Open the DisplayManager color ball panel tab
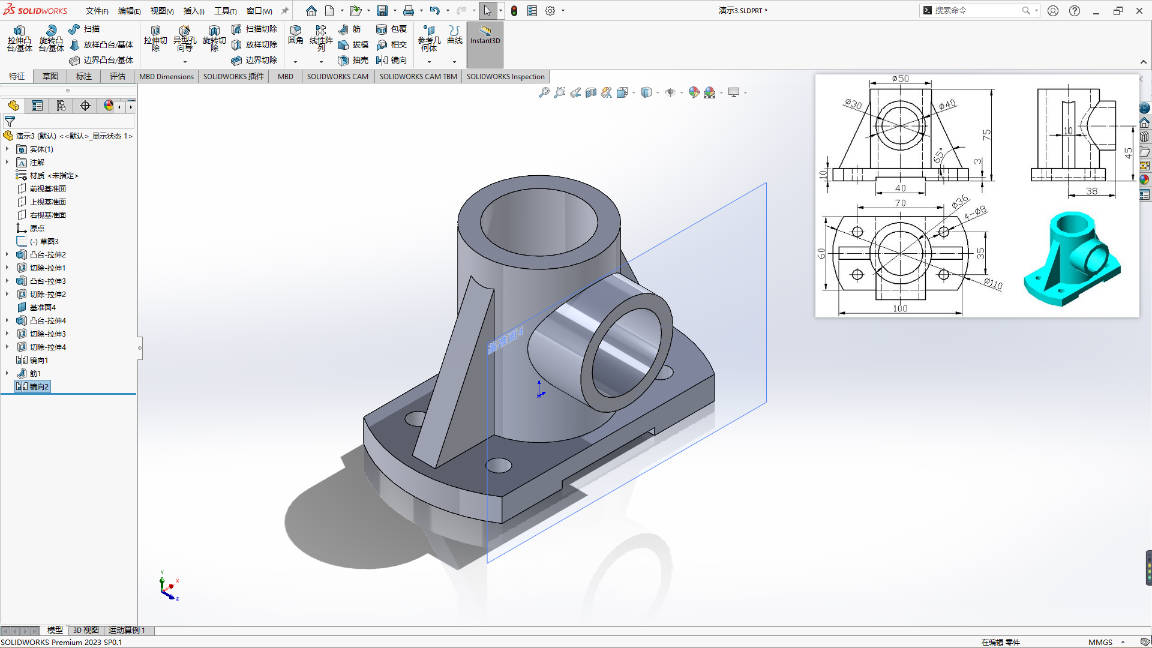Screen dimensions: 1152x648 pyautogui.click(x=109, y=106)
